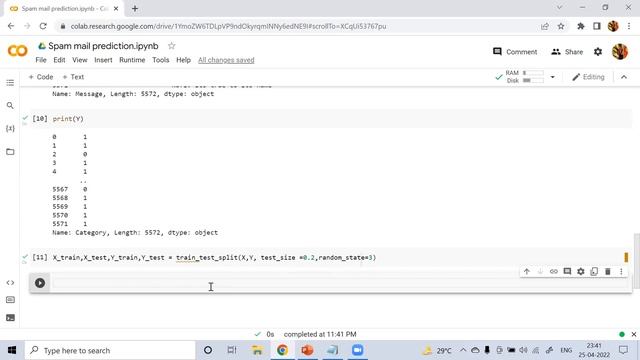Share this page from the address bar
The width and height of the screenshot is (640, 360).
point(544,26)
